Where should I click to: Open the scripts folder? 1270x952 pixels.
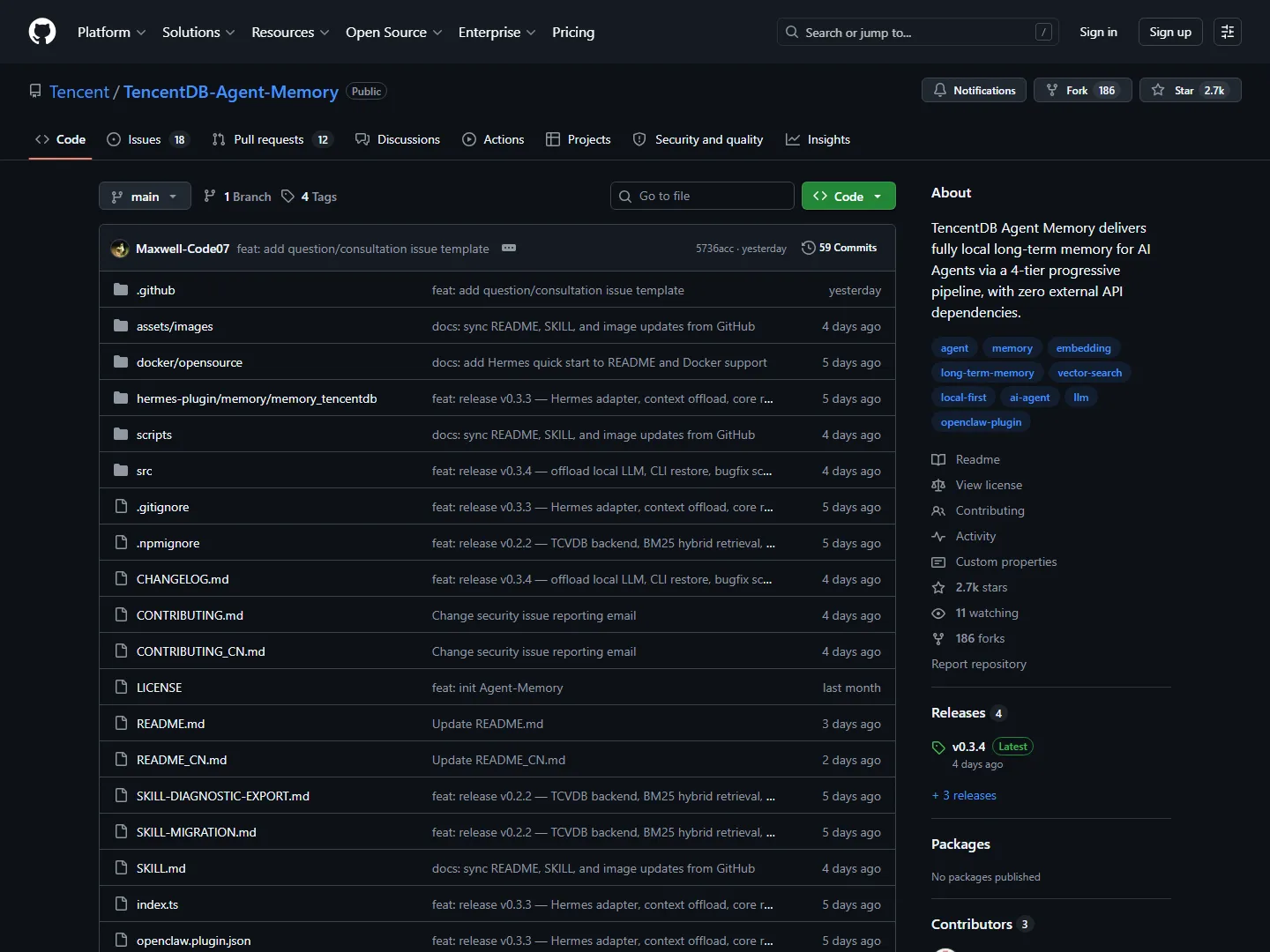point(153,435)
